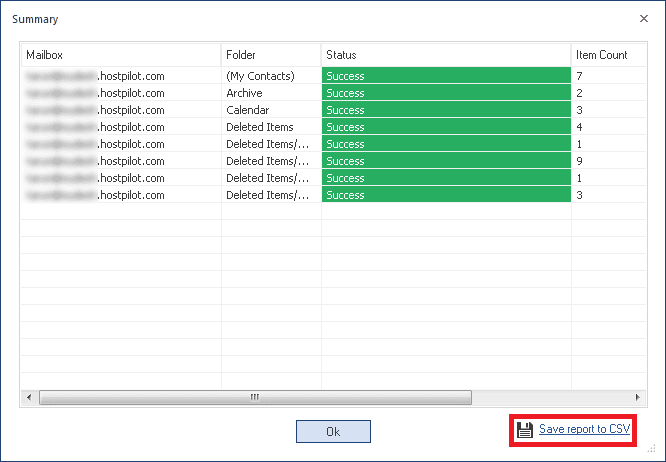This screenshot has height=462, width=666.
Task: Click the horizontal scrollbar right arrow
Action: (x=637, y=397)
